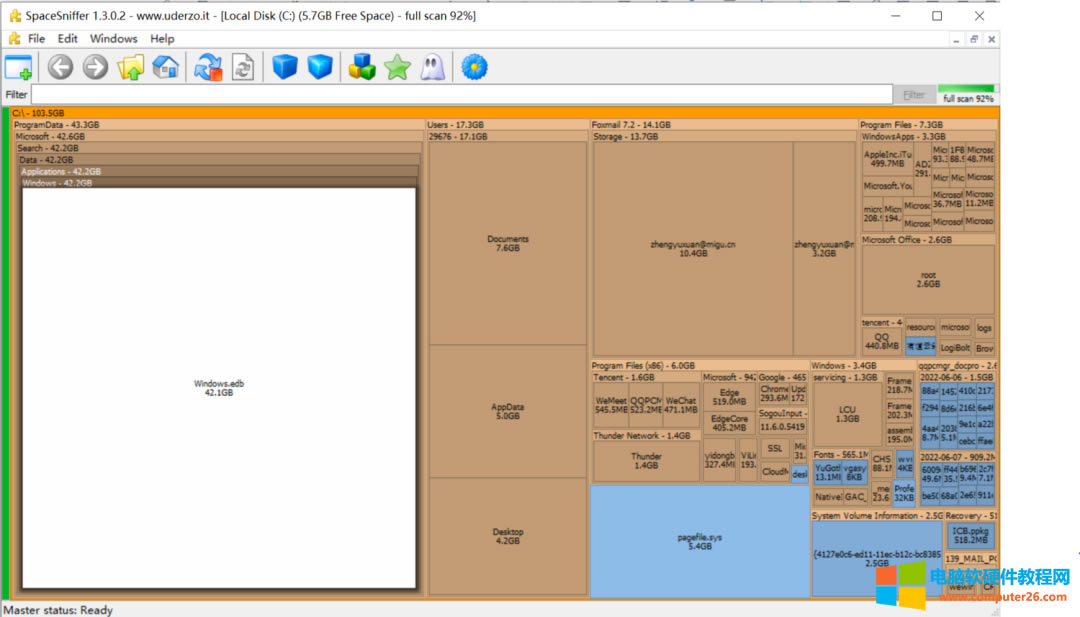
Task: Click the colored cubes toolbar icon
Action: 362,67
